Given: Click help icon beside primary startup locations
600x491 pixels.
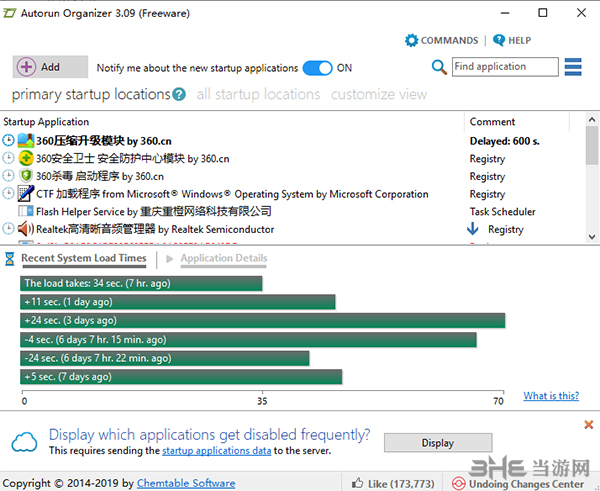Looking at the screenshot, I should 179,95.
